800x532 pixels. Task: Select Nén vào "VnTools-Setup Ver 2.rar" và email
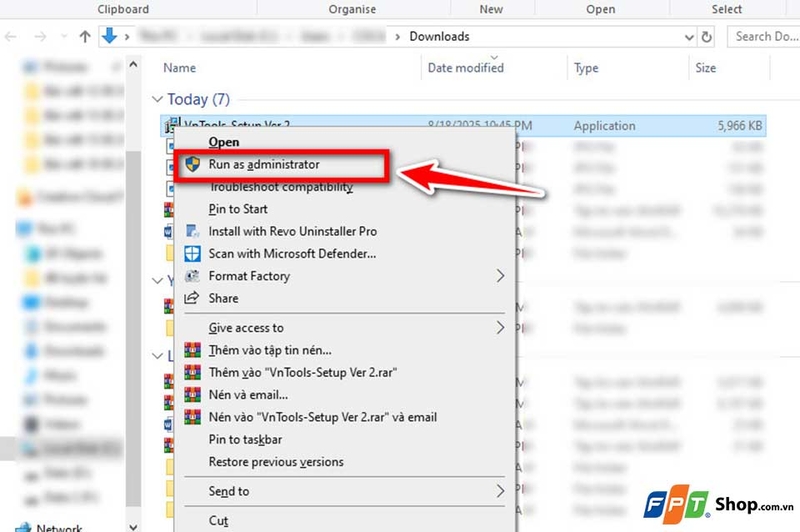tap(322, 417)
